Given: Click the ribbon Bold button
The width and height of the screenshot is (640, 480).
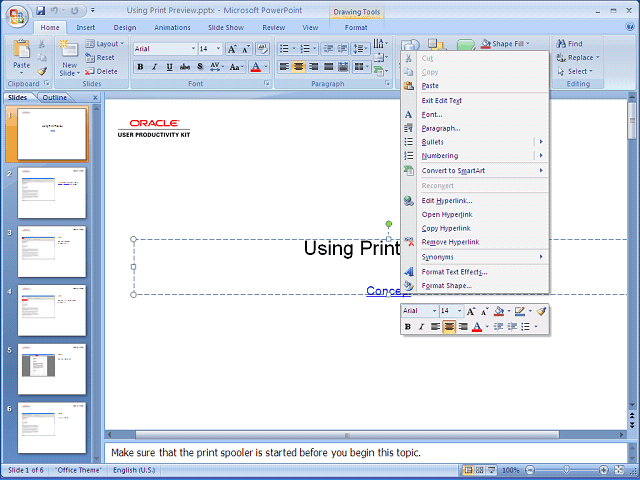Looking at the screenshot, I should tap(140, 67).
